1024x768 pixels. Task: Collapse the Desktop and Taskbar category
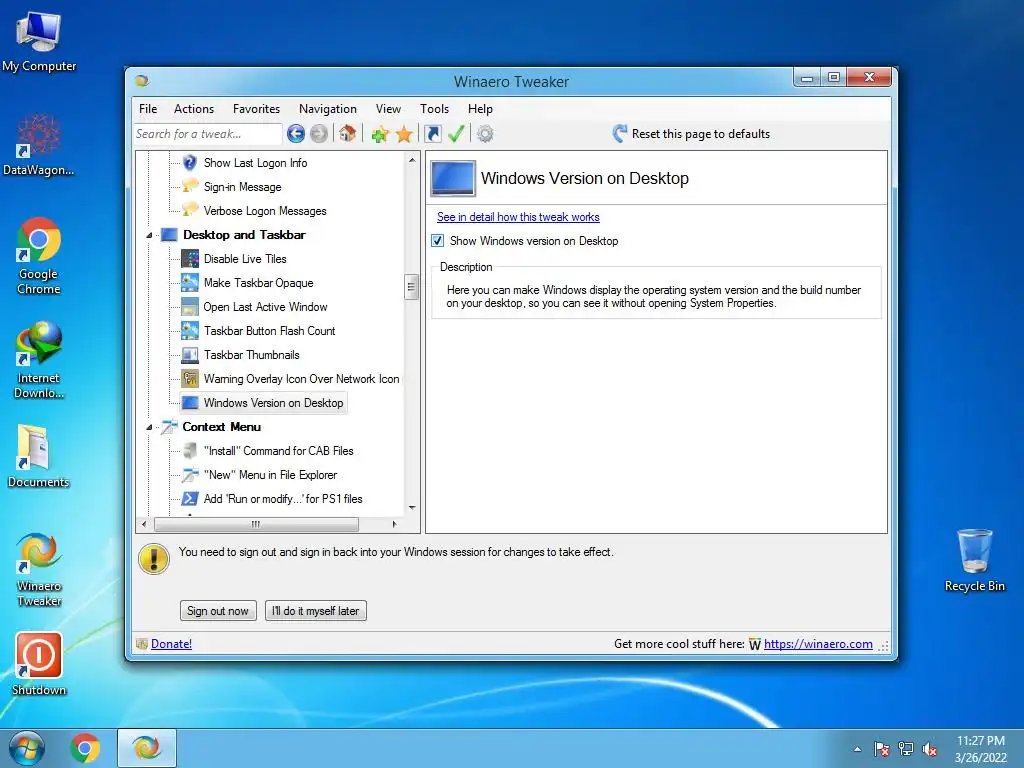click(x=149, y=235)
